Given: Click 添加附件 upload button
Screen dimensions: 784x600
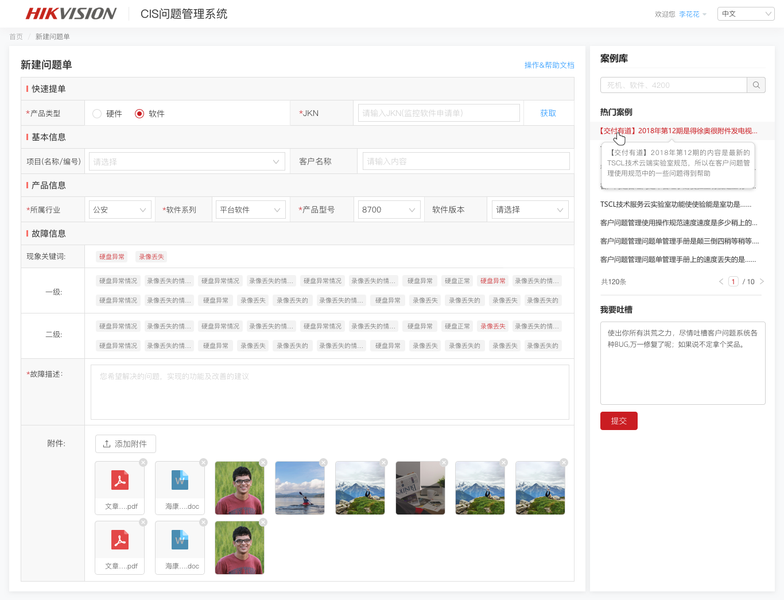Looking at the screenshot, I should [x=126, y=444].
